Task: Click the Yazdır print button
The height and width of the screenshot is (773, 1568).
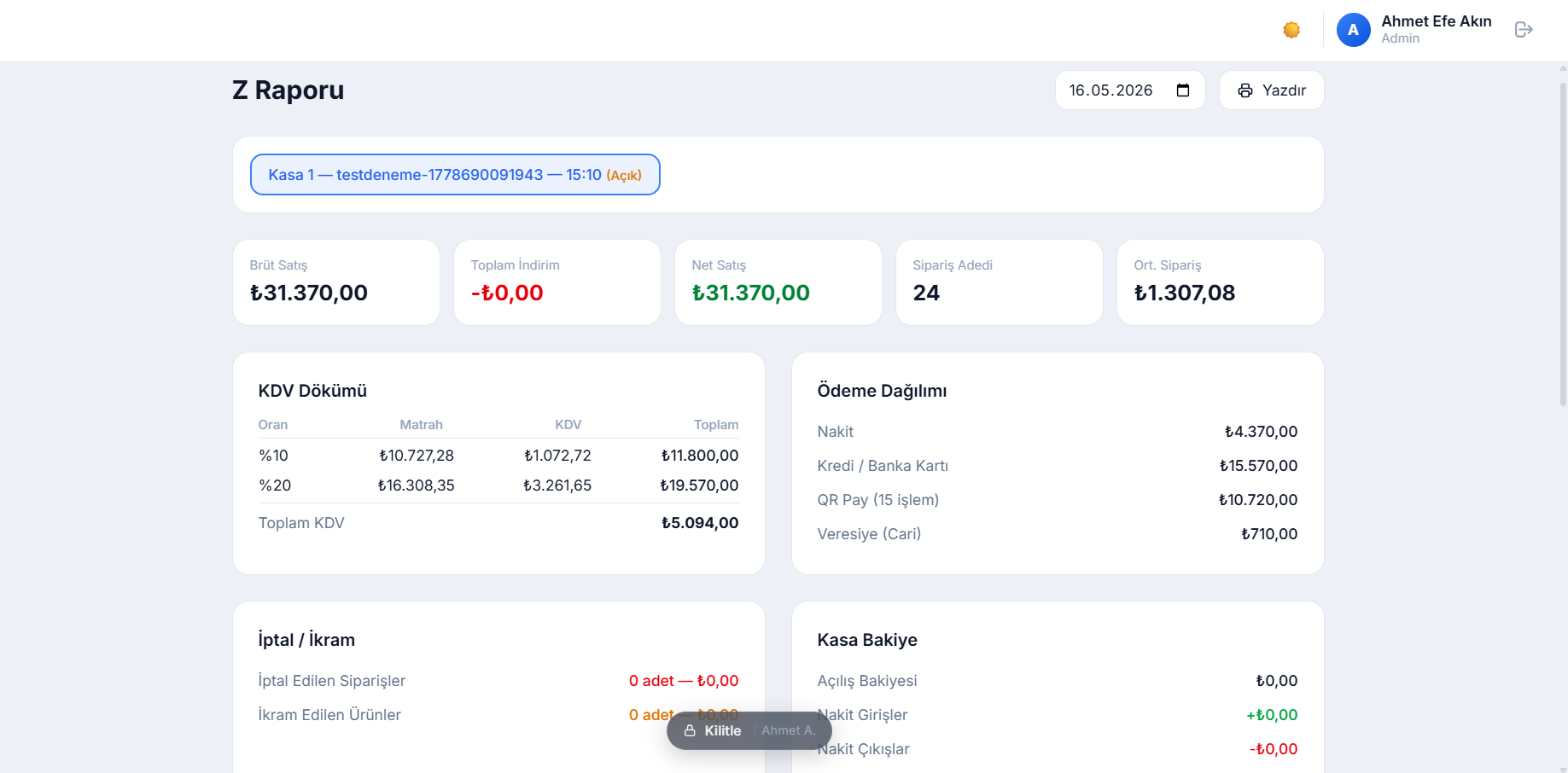Action: pyautogui.click(x=1271, y=90)
